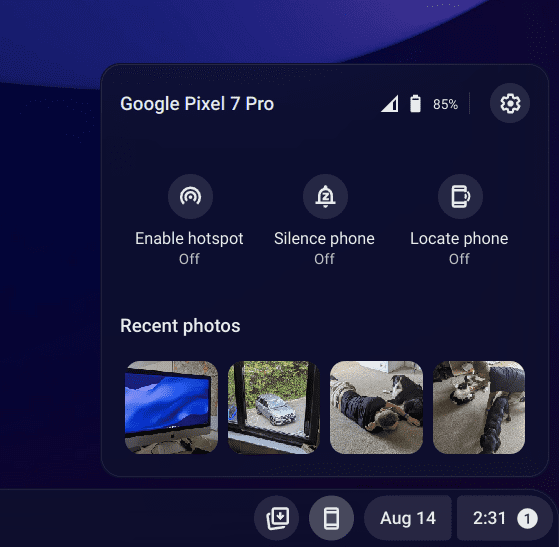Screen dimensions: 559x547
Task: Click the notification count badge
Action: (527, 518)
